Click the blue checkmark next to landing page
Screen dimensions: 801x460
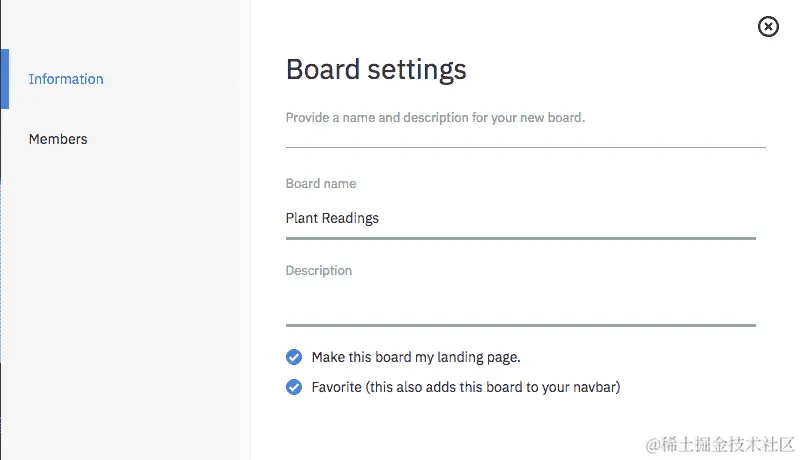tap(294, 357)
